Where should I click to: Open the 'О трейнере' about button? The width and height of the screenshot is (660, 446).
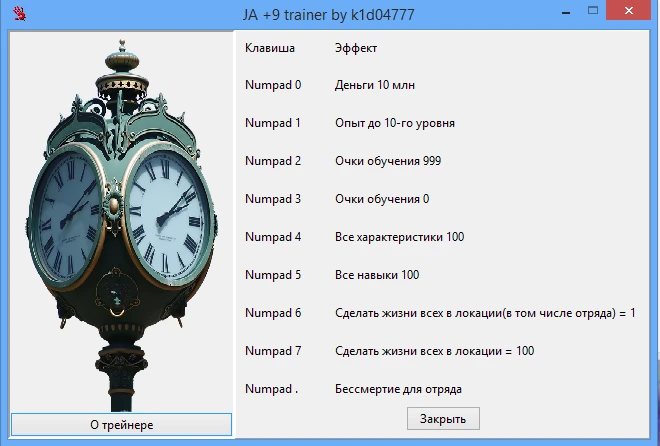(121, 425)
